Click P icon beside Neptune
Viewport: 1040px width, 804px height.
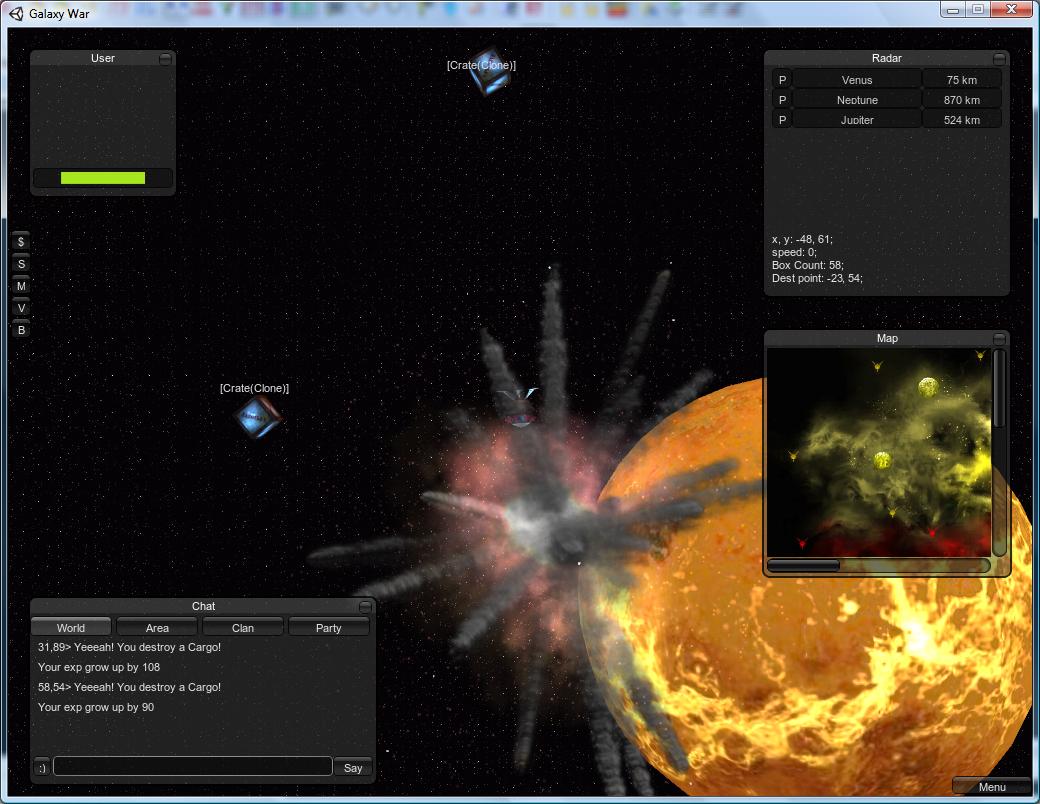coord(782,100)
